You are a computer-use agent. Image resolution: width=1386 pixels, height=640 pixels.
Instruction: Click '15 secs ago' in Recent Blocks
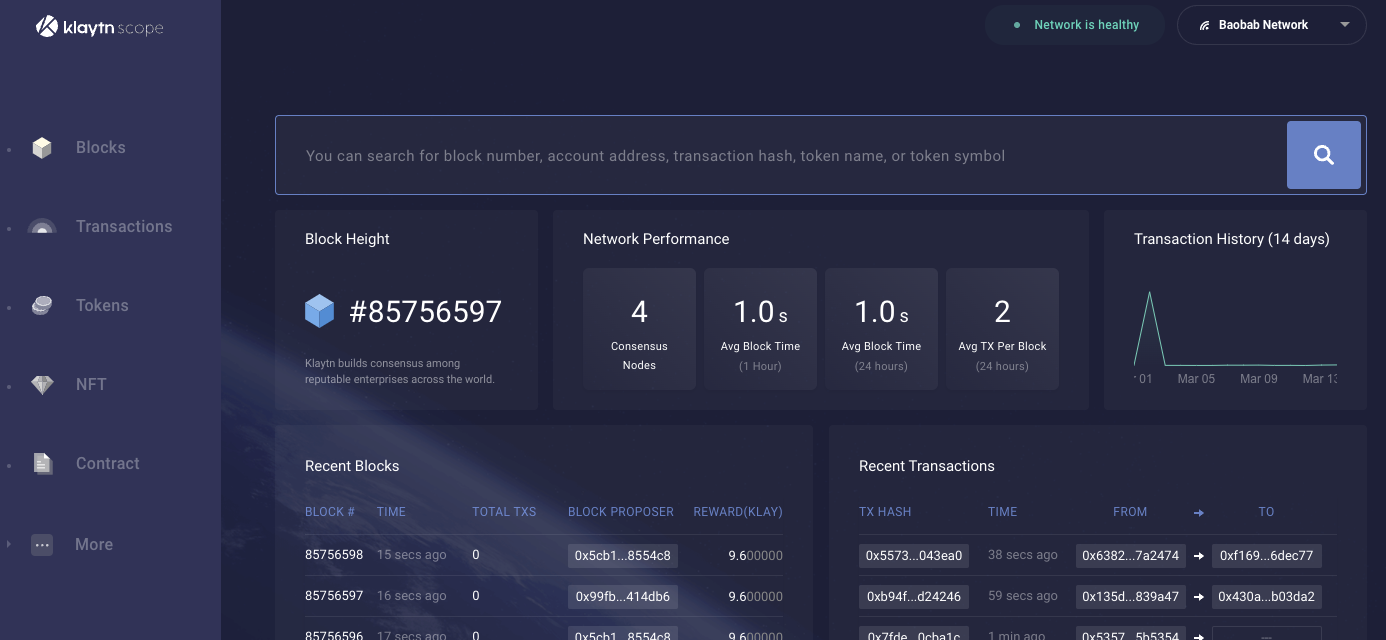point(412,554)
